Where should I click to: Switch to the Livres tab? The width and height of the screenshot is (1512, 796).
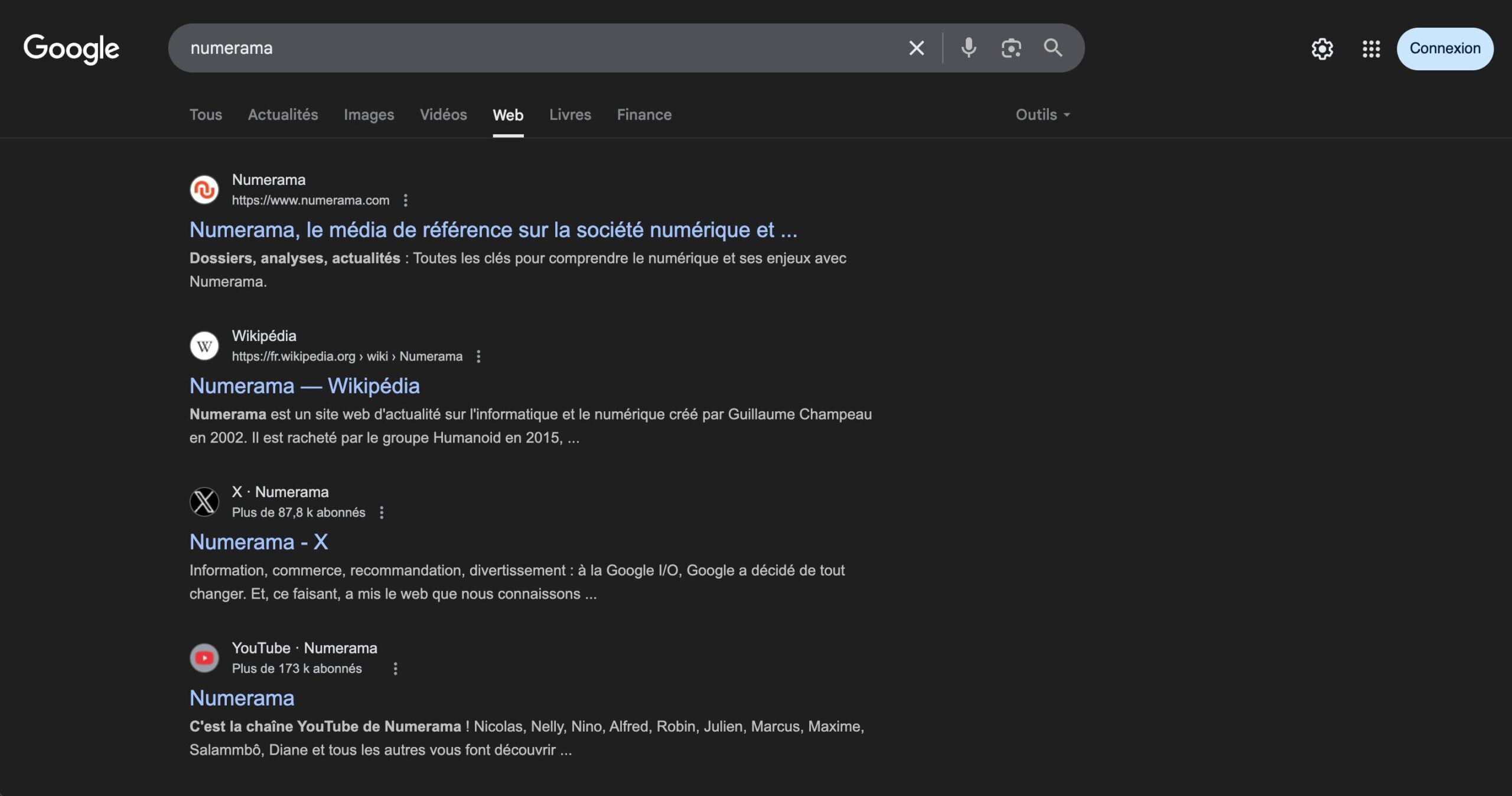click(570, 115)
